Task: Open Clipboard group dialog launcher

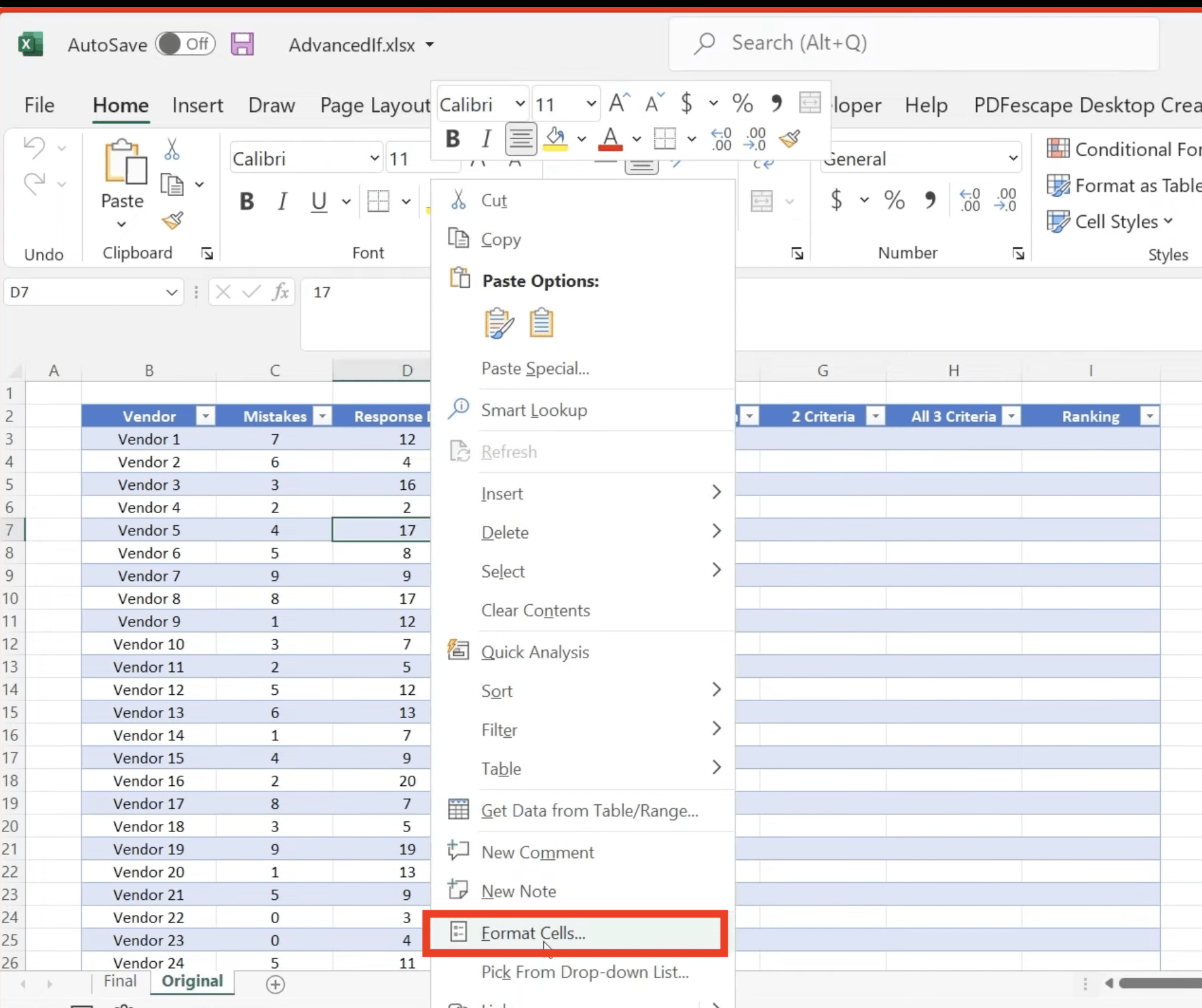Action: 207,254
